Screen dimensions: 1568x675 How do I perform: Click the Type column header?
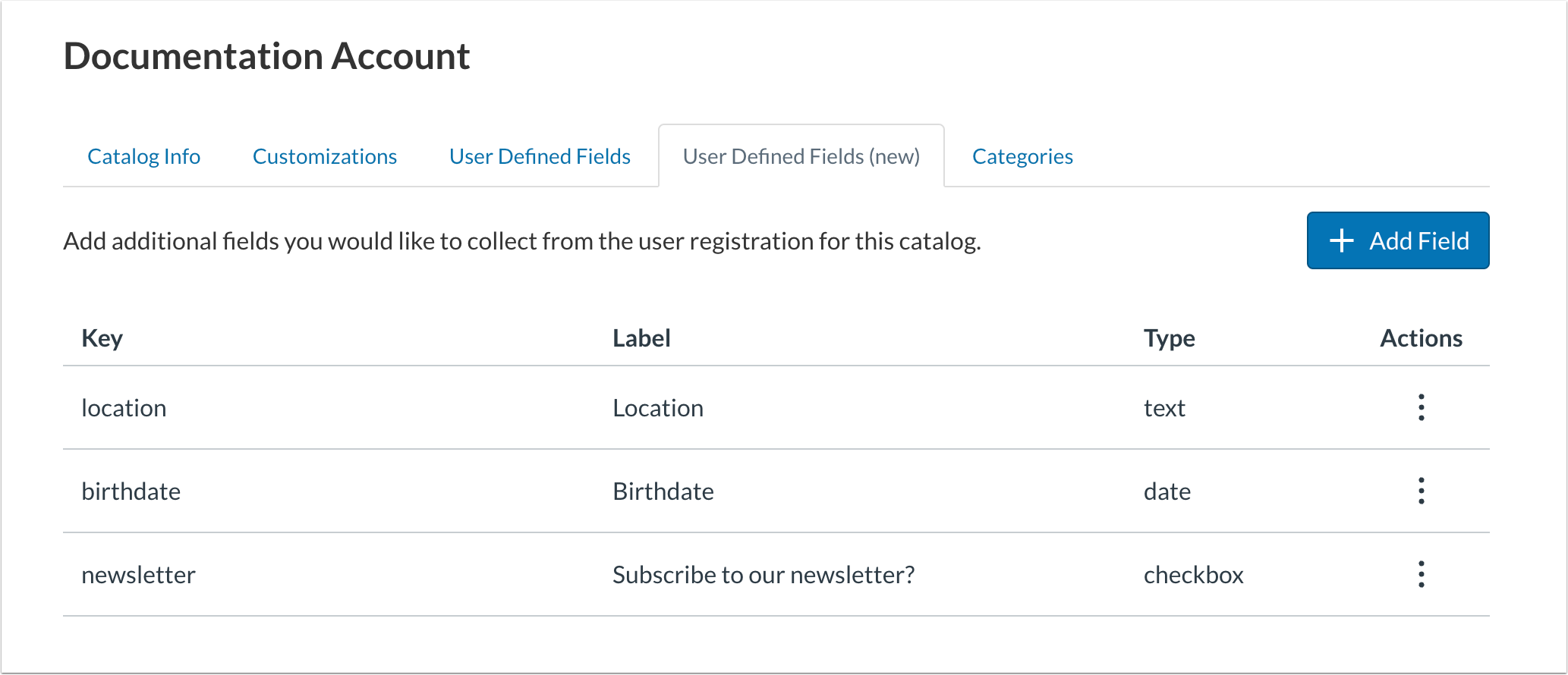click(x=1169, y=338)
